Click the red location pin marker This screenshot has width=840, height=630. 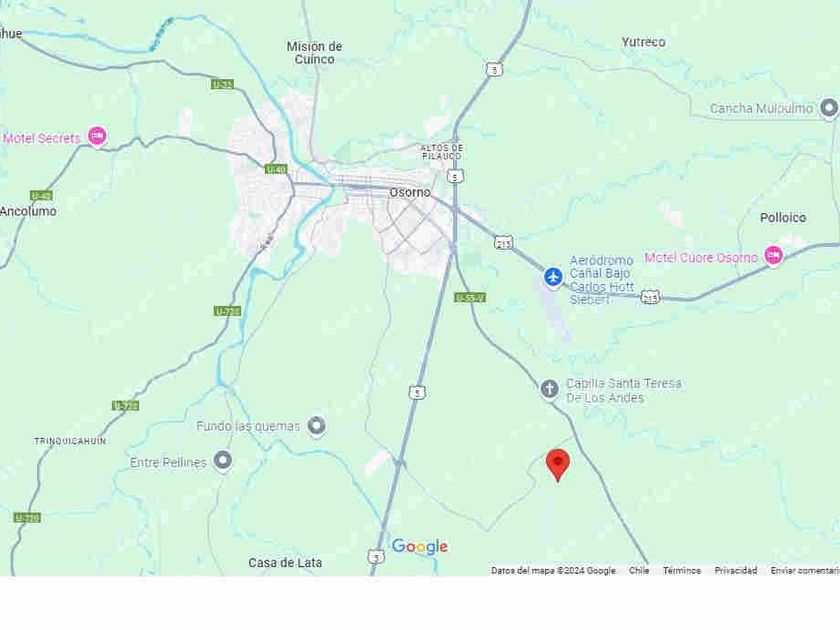(x=558, y=465)
